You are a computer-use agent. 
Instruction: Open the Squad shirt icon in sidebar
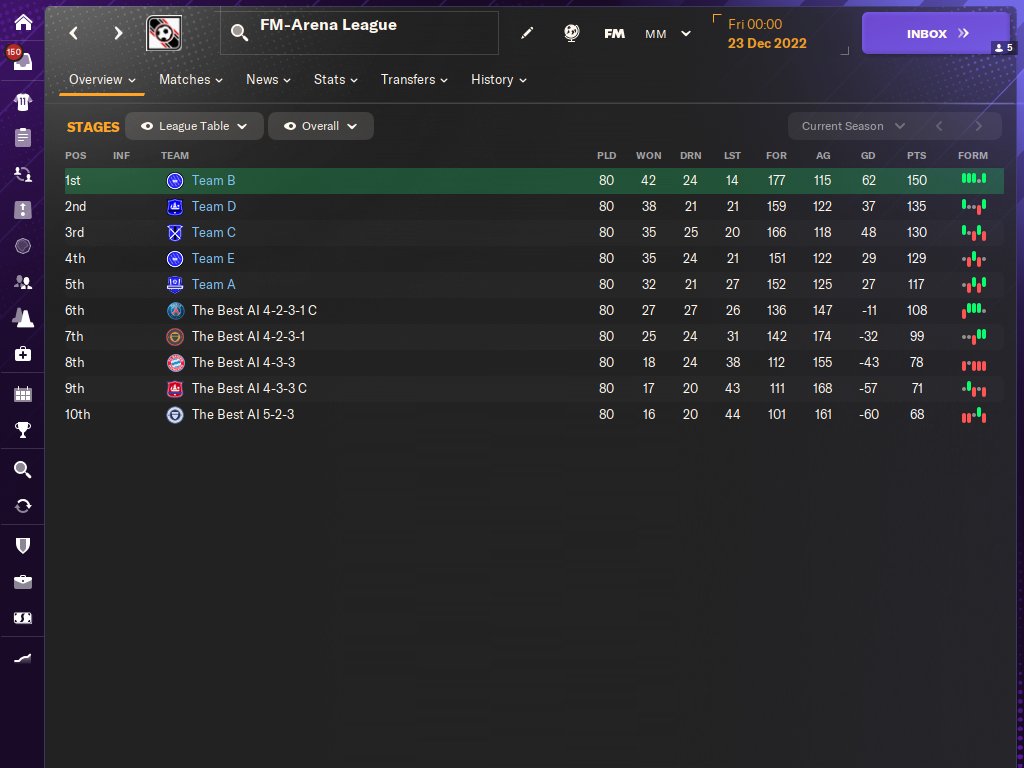(x=23, y=101)
